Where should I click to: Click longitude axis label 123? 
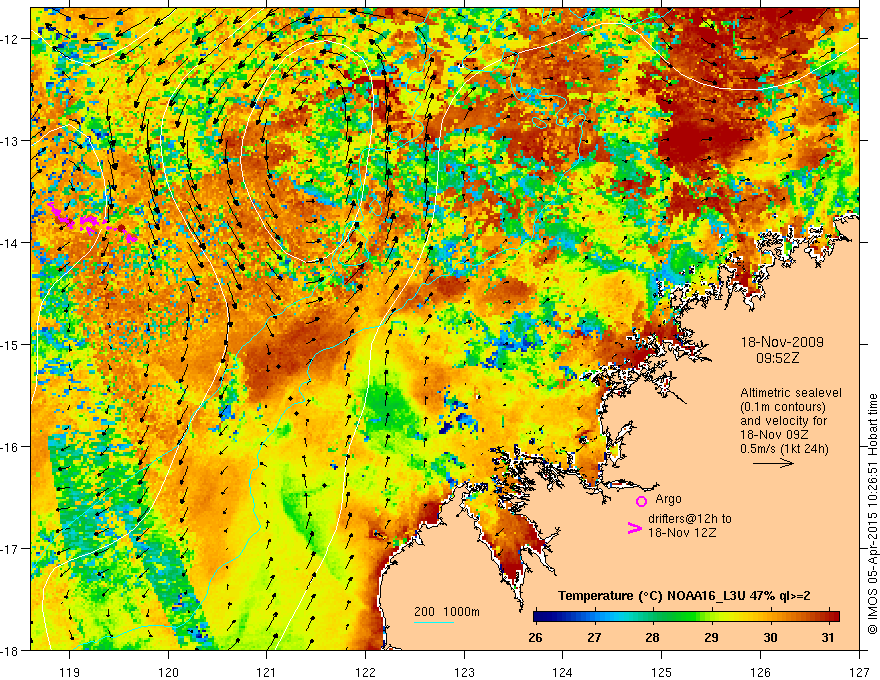click(464, 672)
